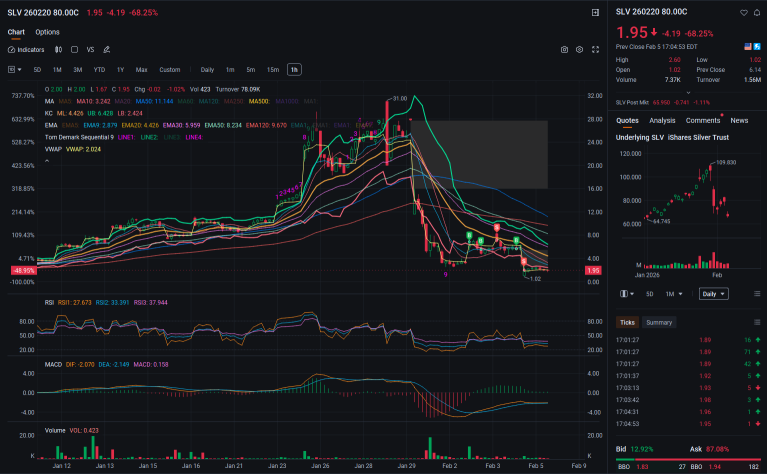The width and height of the screenshot is (767, 474).
Task: Select the 5m interval
Action: pos(251,70)
